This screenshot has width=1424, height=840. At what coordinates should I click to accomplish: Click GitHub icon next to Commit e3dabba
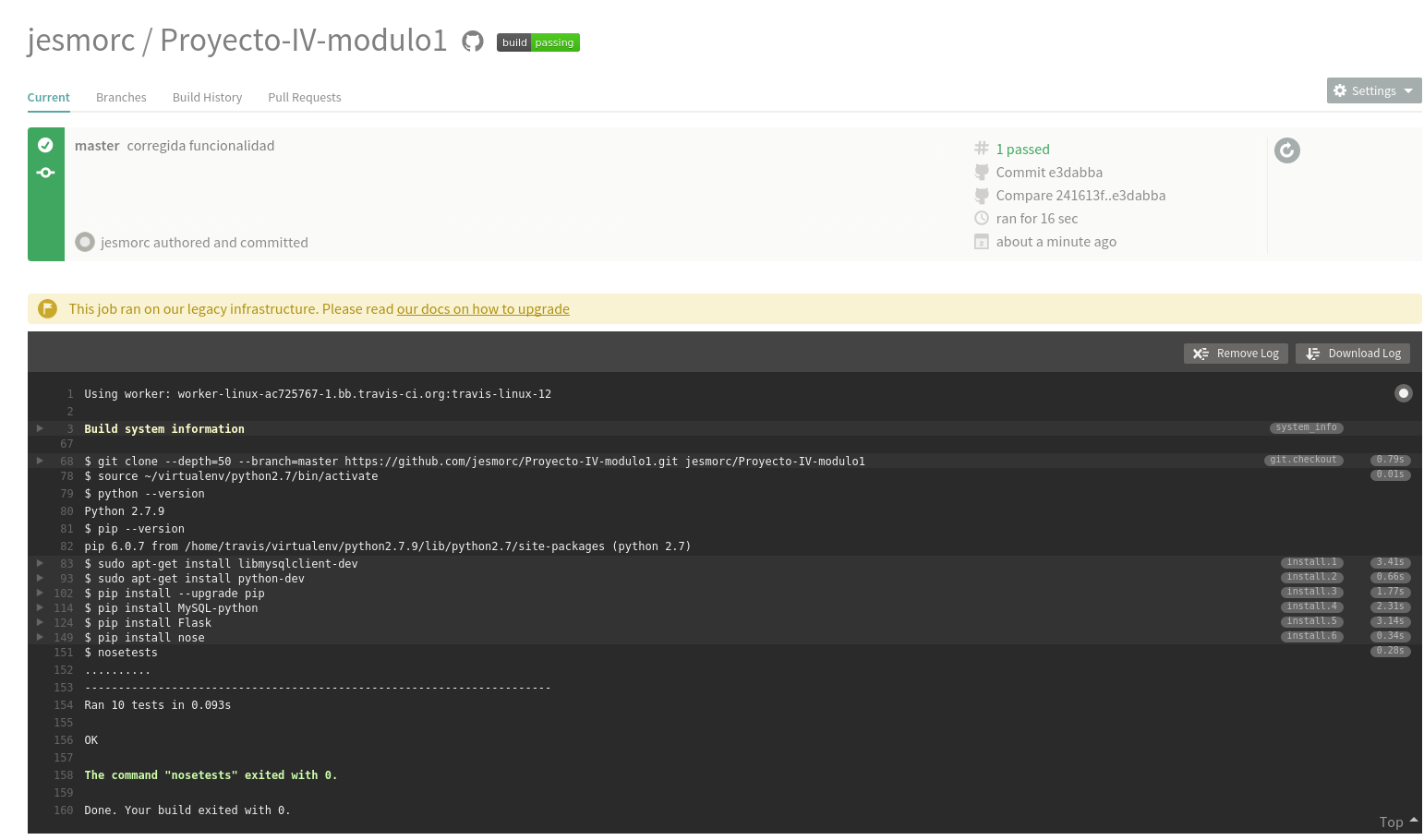(982, 172)
